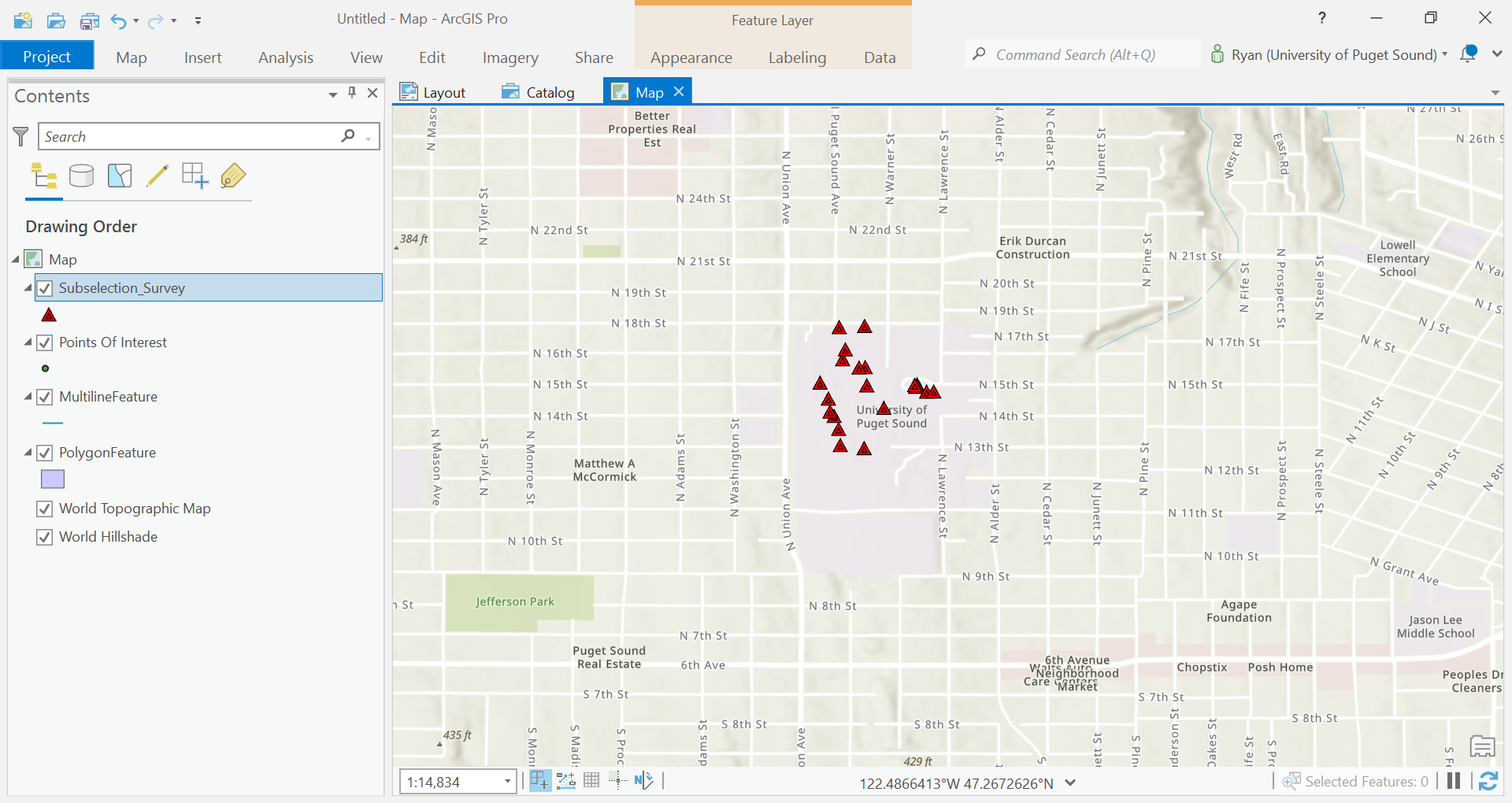Open the Analysis menu
The width and height of the screenshot is (1512, 803).
(285, 57)
